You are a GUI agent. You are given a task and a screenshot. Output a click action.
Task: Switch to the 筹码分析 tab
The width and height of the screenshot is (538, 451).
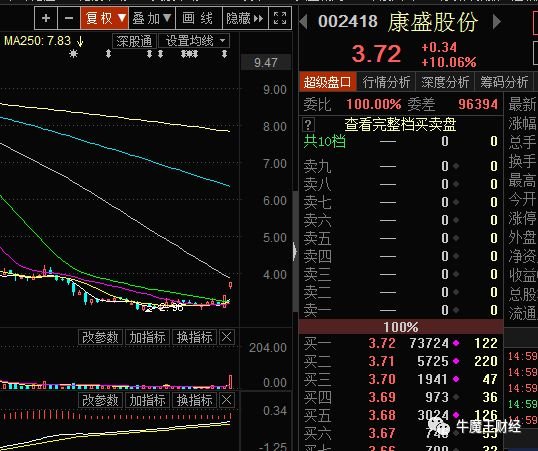tap(504, 82)
